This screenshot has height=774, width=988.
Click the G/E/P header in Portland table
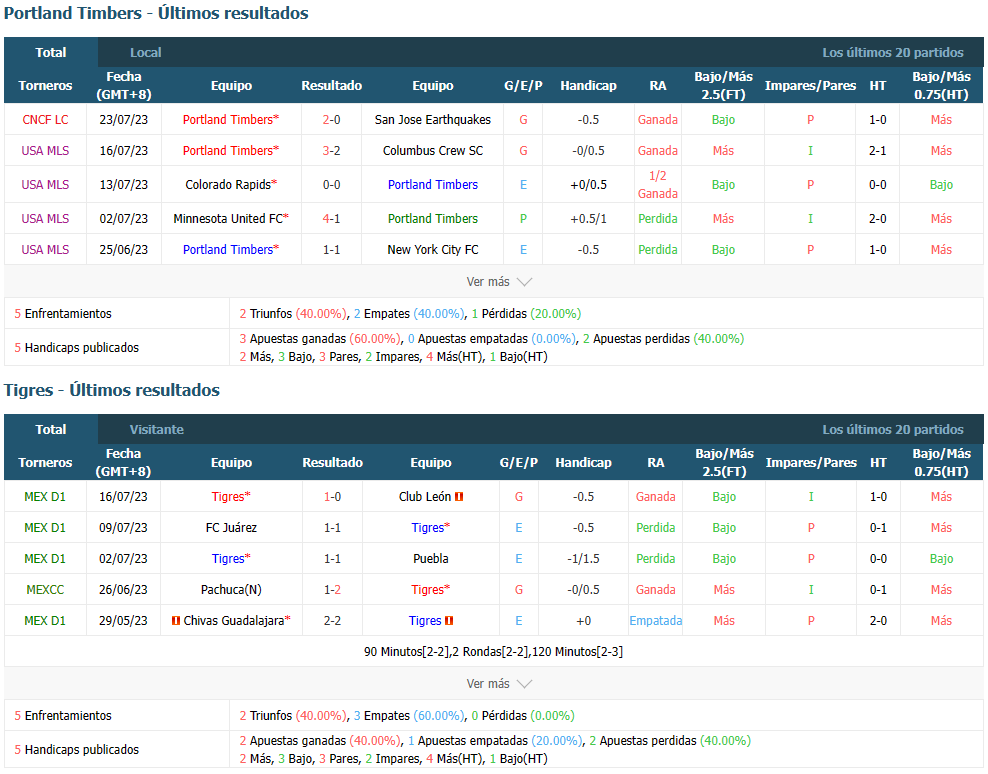[x=523, y=86]
